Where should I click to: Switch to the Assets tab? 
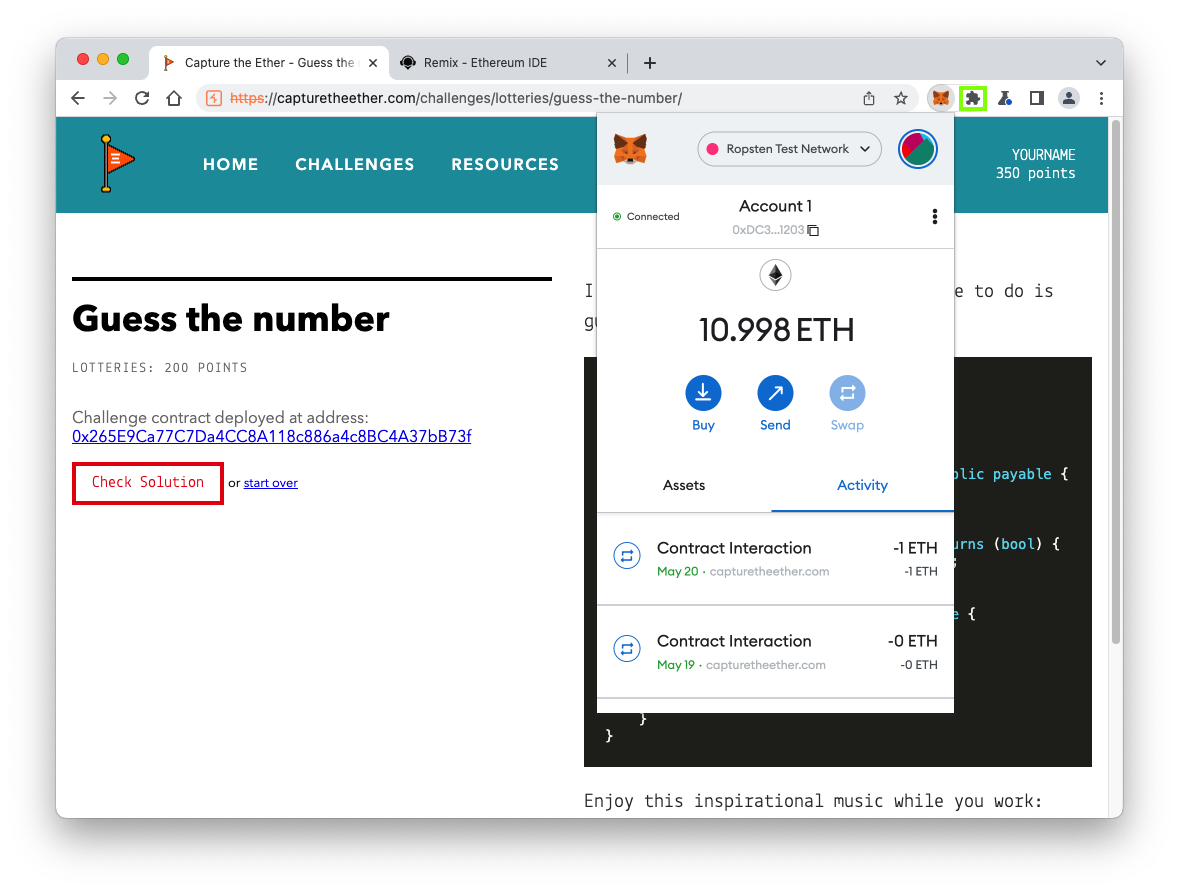(684, 486)
